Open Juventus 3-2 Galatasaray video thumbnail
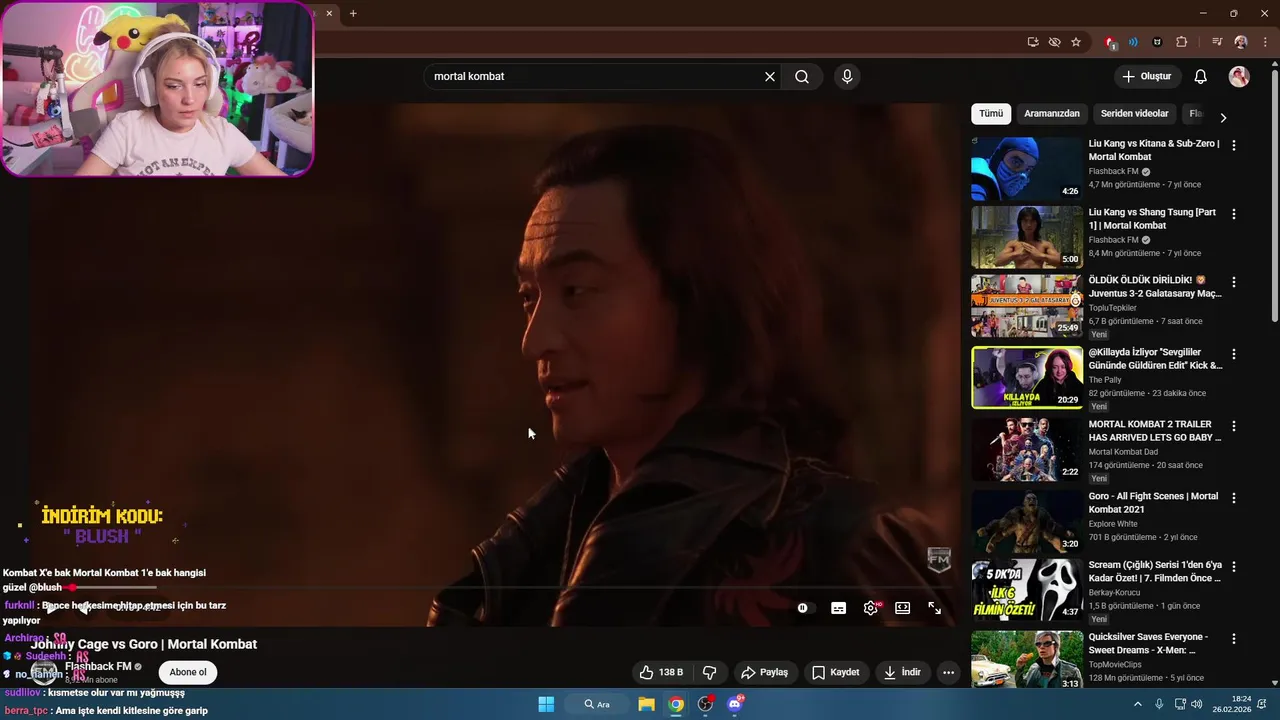 coord(1026,306)
